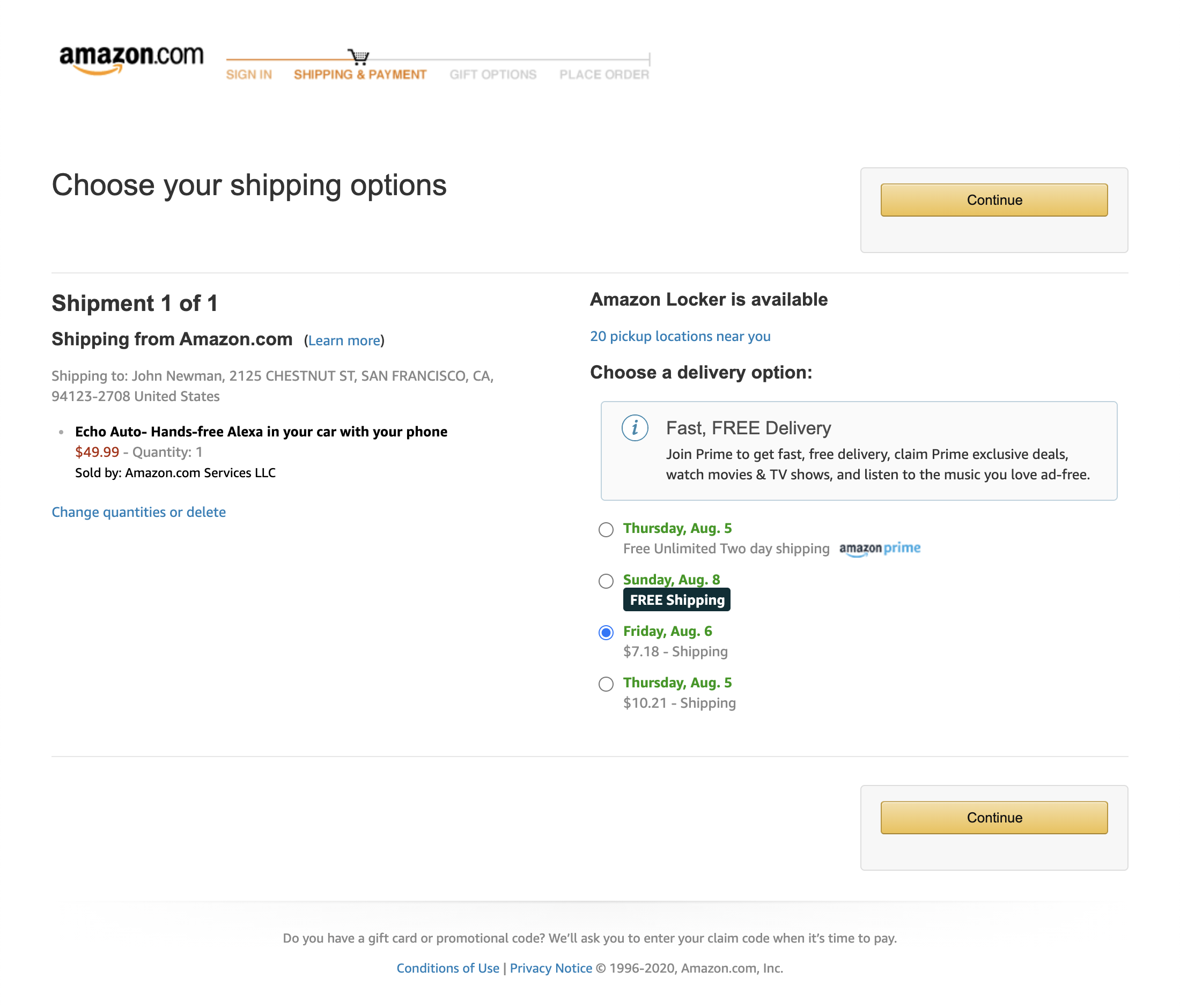Click the info icon next to Fast FREE Delivery
This screenshot has width=1180, height=1008.
635,428
